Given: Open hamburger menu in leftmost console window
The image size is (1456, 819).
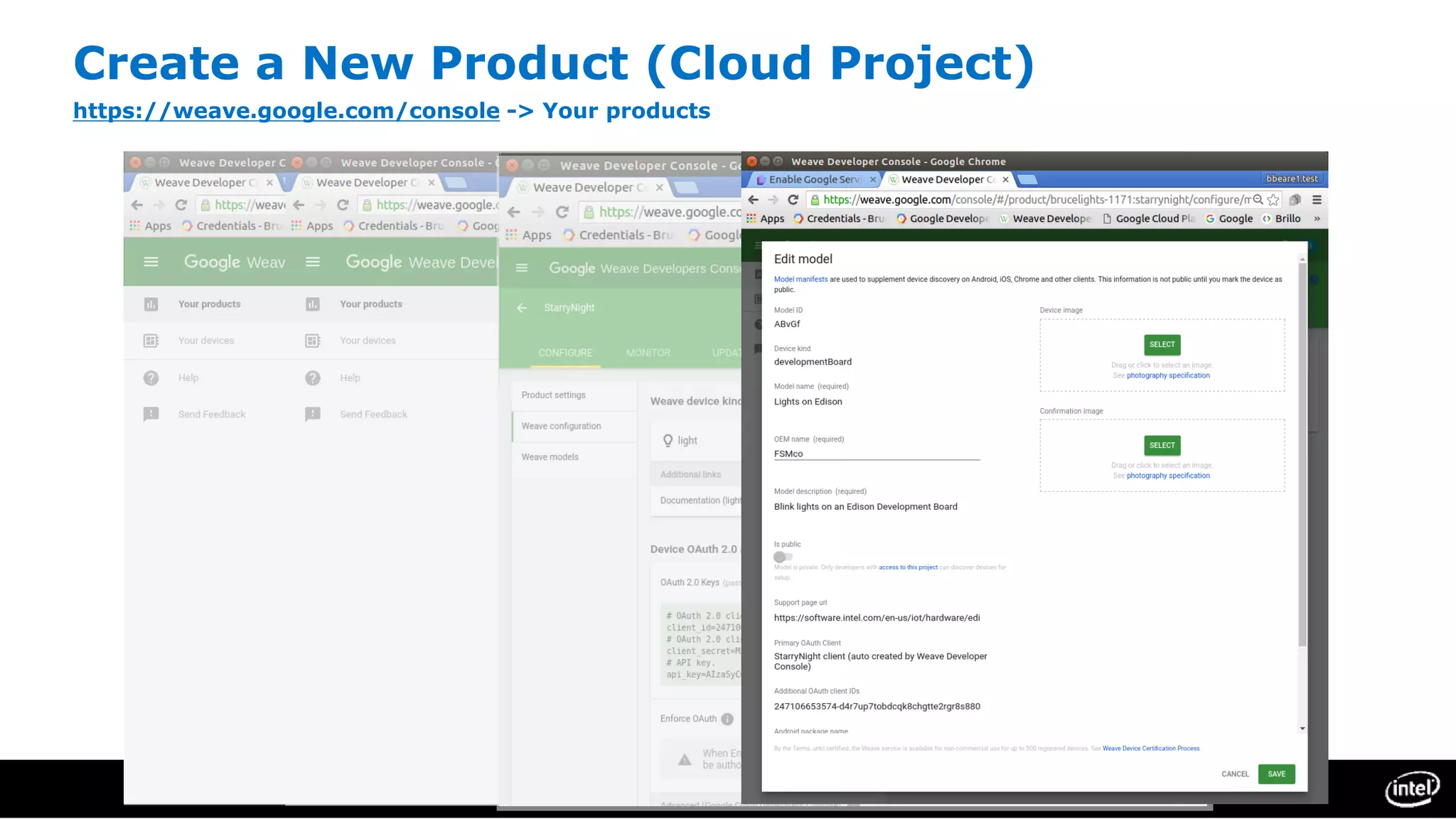Looking at the screenshot, I should (151, 262).
